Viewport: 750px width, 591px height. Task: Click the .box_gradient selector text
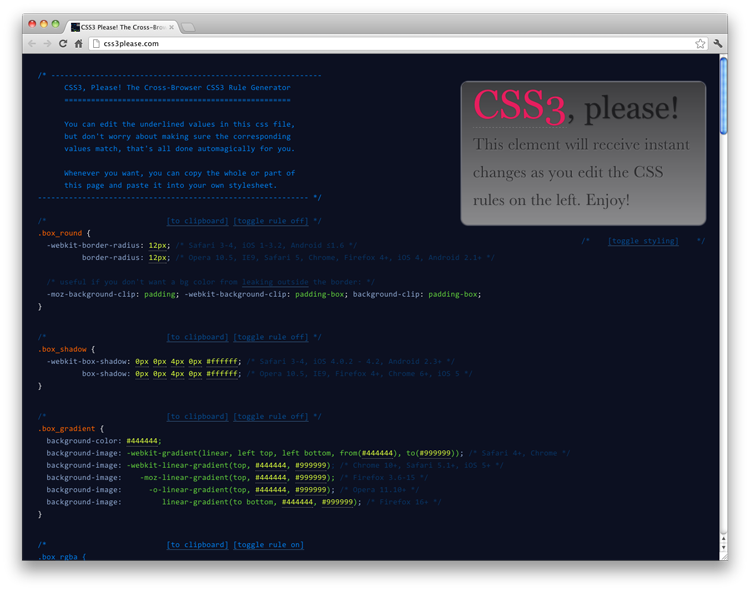66,429
